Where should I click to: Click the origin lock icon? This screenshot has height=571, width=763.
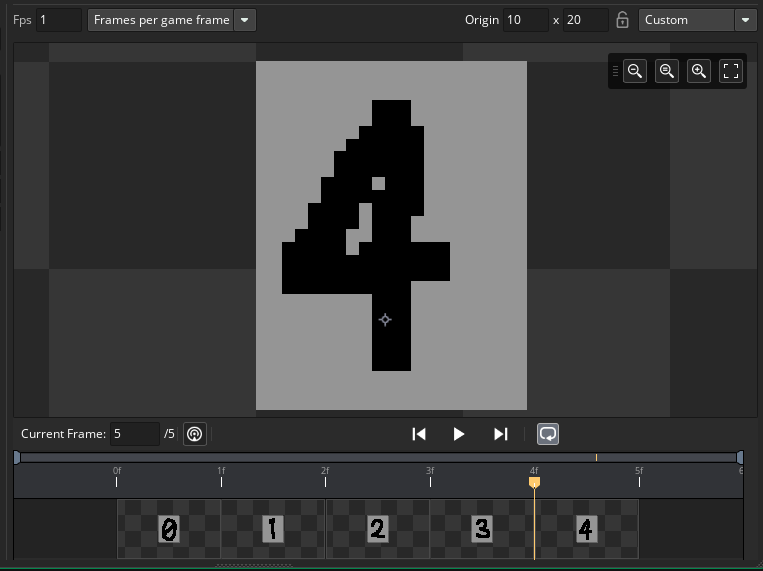pyautogui.click(x=622, y=20)
